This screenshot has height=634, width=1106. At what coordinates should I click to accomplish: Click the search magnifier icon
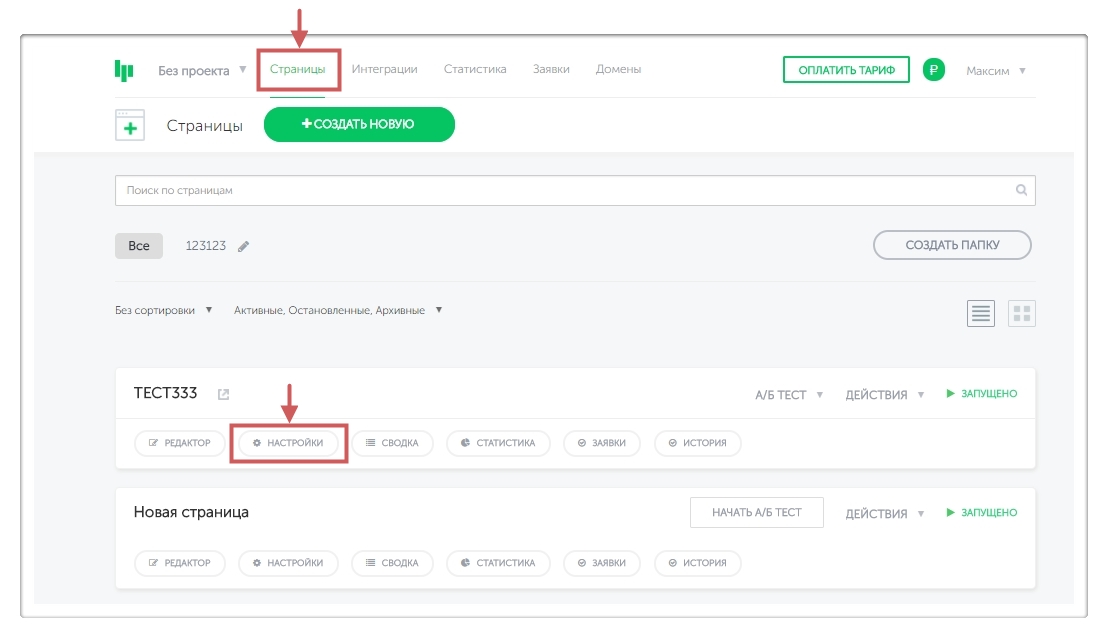[x=1021, y=190]
